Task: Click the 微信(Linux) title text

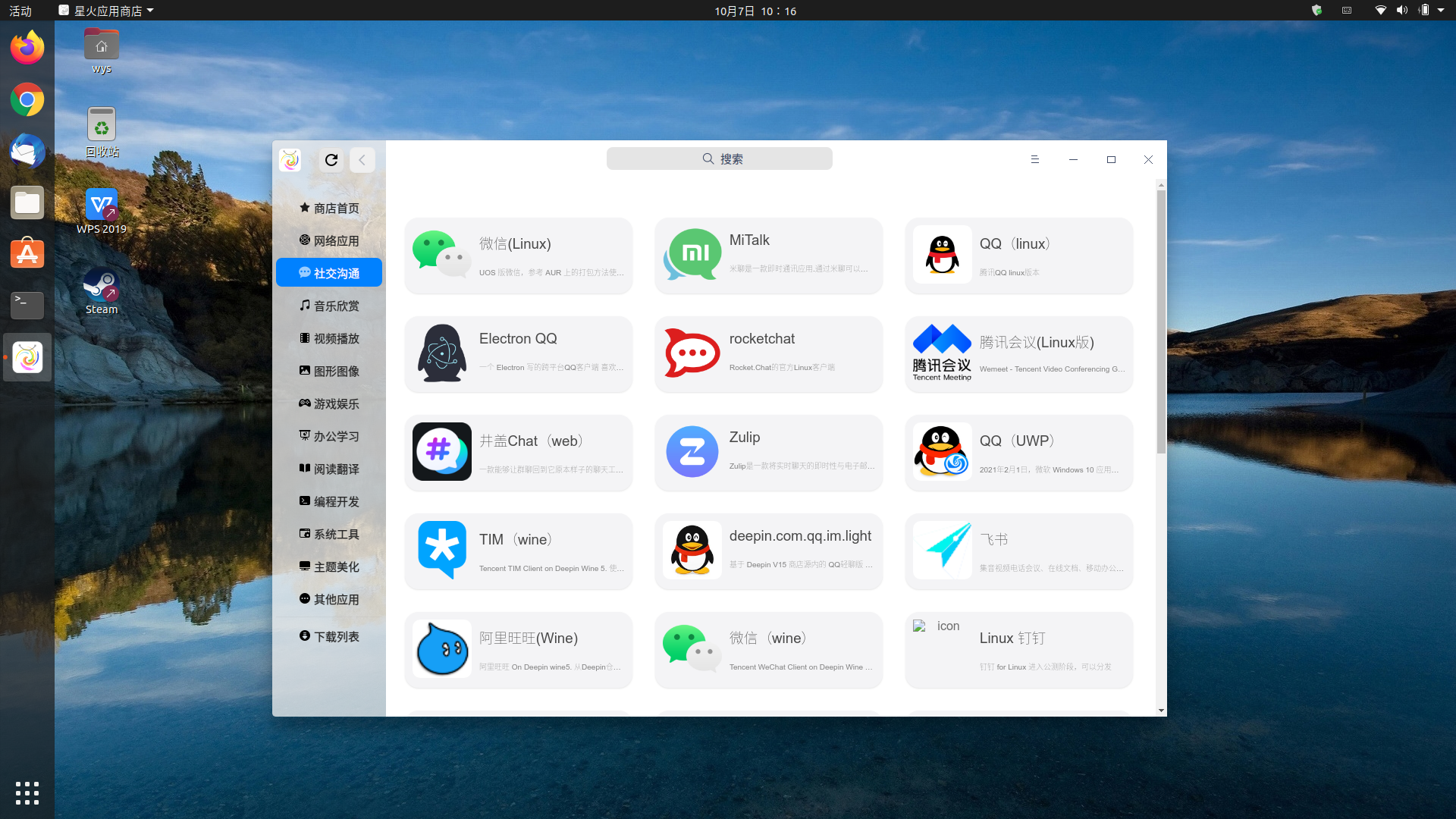Action: [515, 244]
